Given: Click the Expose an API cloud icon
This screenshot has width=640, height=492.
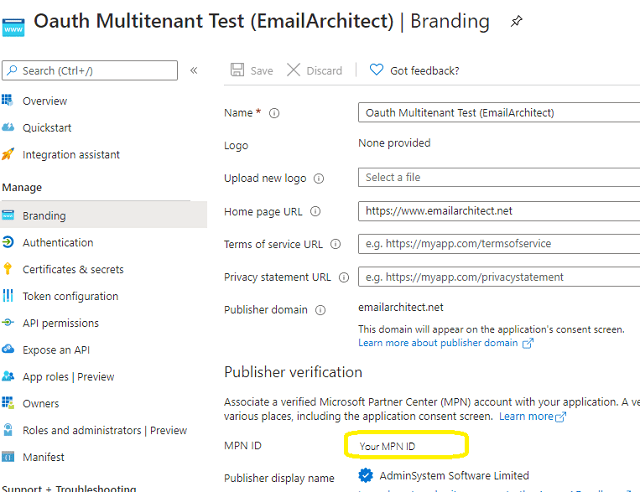Looking at the screenshot, I should pyautogui.click(x=8, y=349).
